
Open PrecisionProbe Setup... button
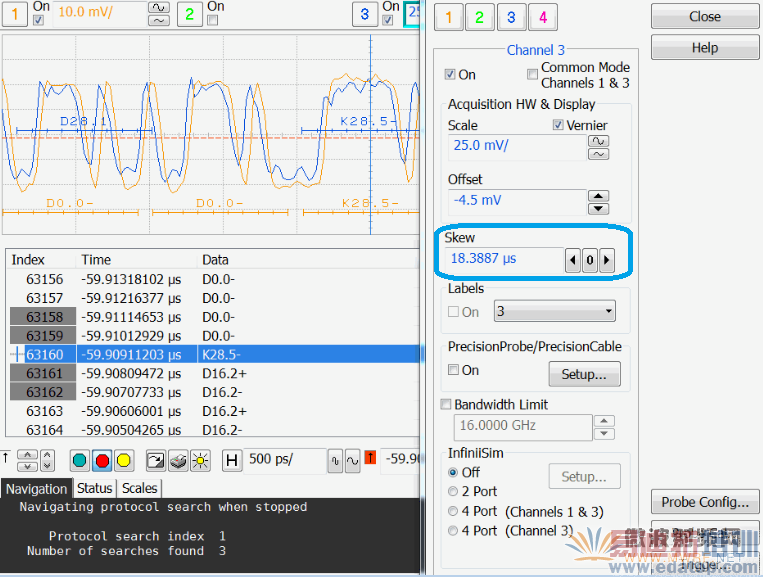[584, 374]
